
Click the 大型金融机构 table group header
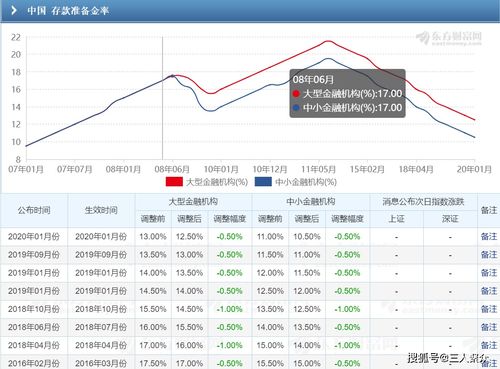[193, 201]
